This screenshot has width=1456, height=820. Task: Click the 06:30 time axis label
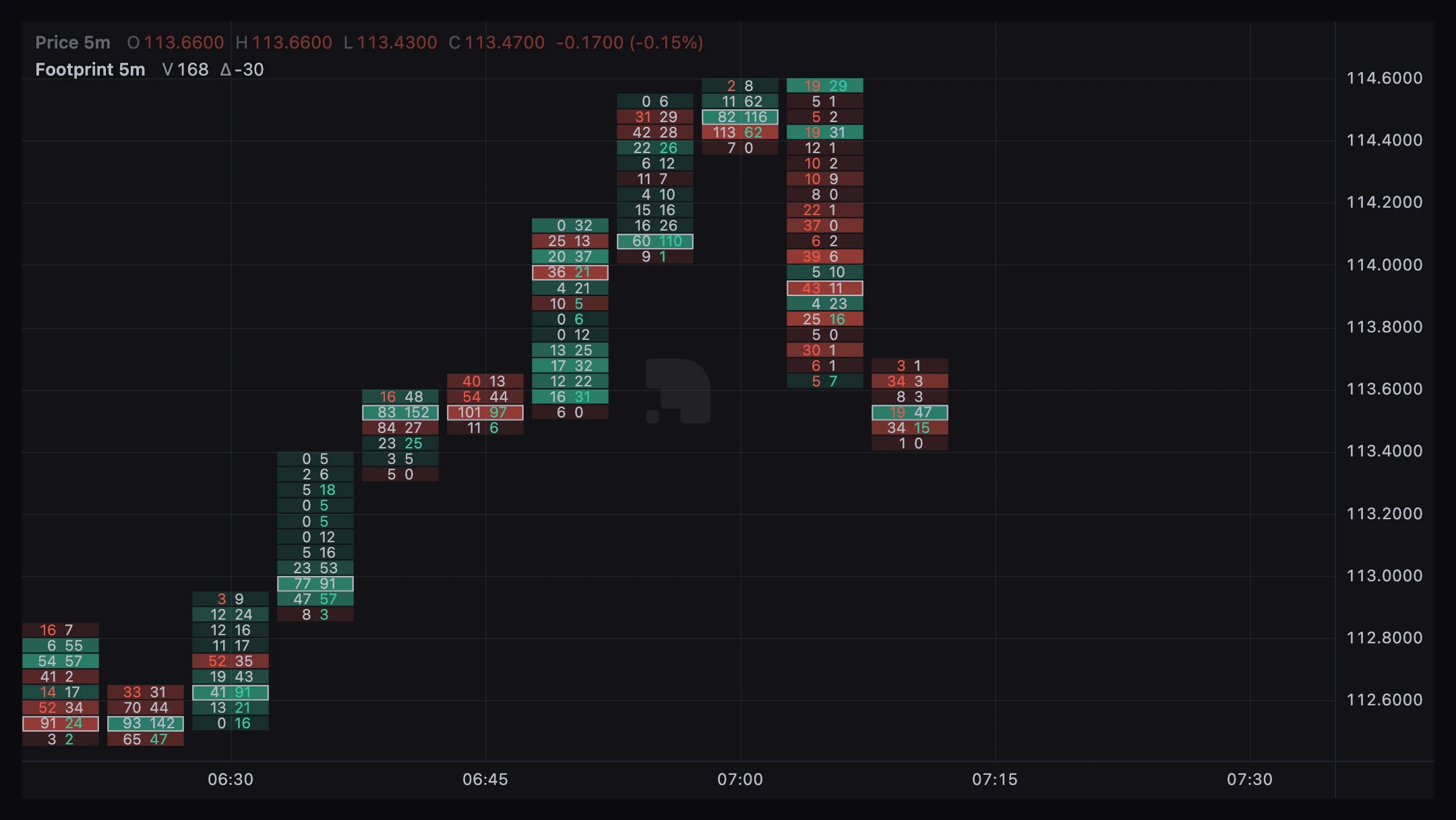231,780
